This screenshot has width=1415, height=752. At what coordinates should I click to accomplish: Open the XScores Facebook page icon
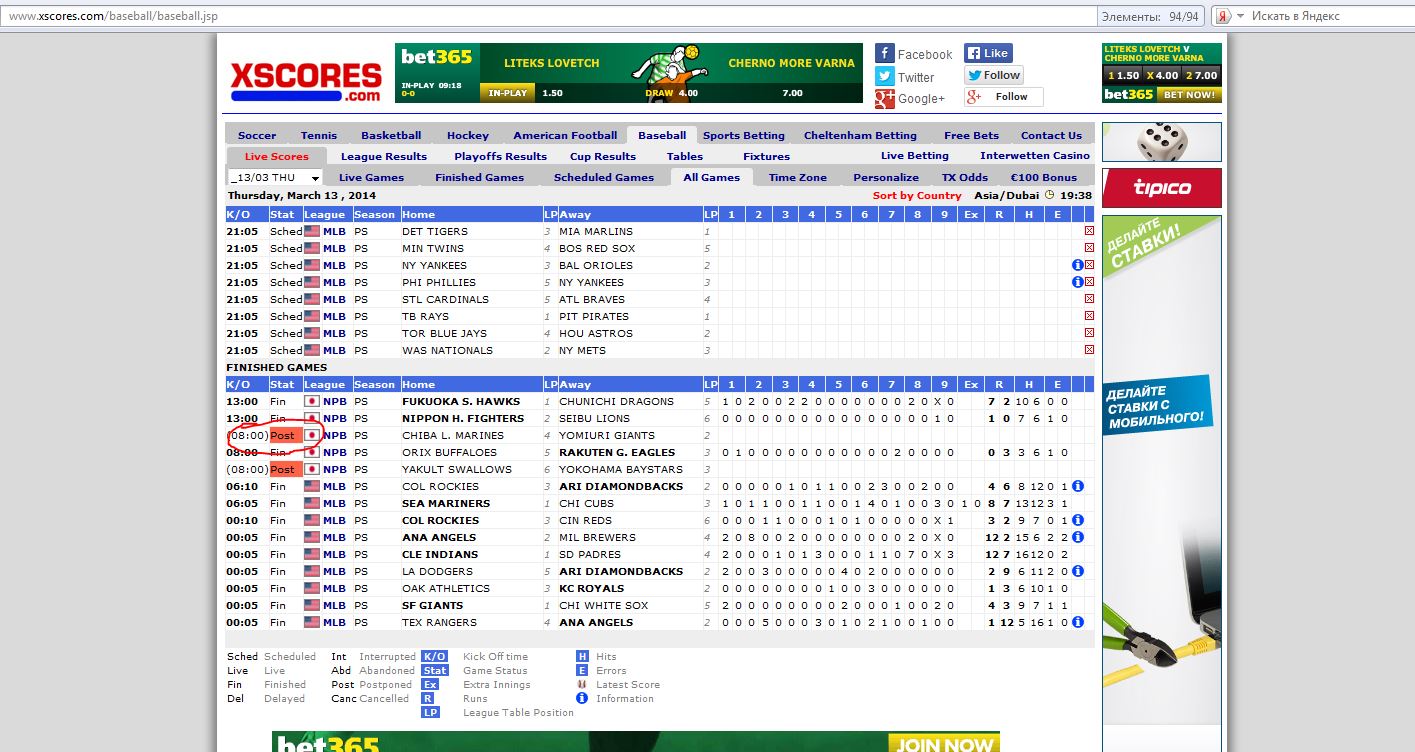[884, 54]
